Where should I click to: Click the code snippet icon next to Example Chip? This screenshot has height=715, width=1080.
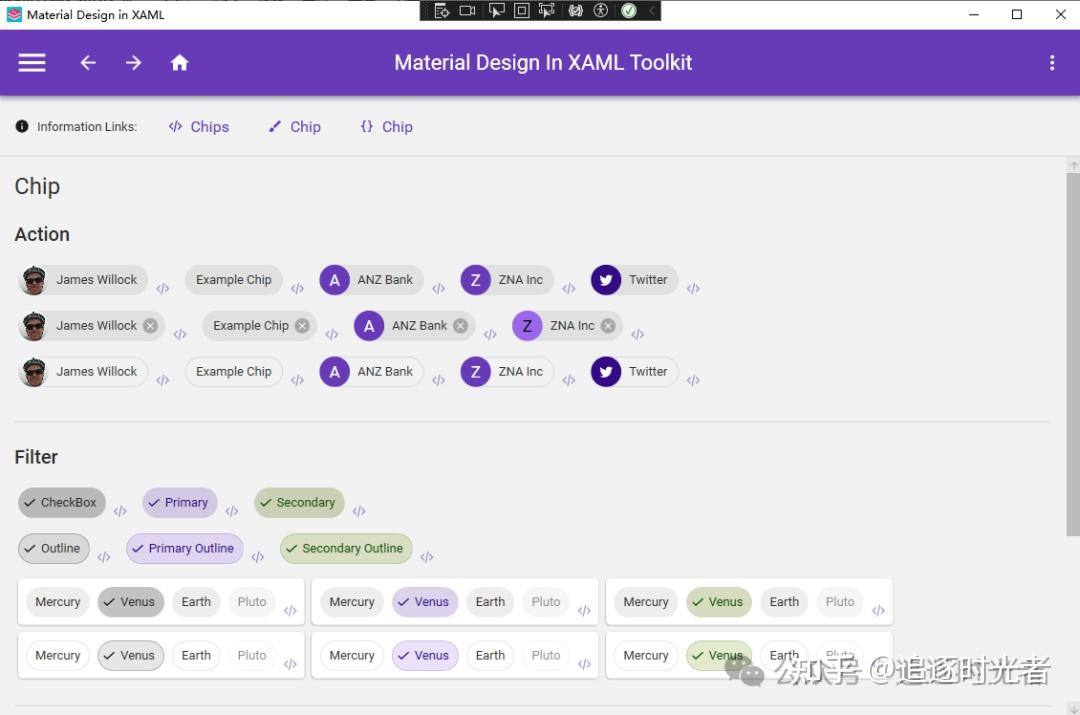point(297,288)
